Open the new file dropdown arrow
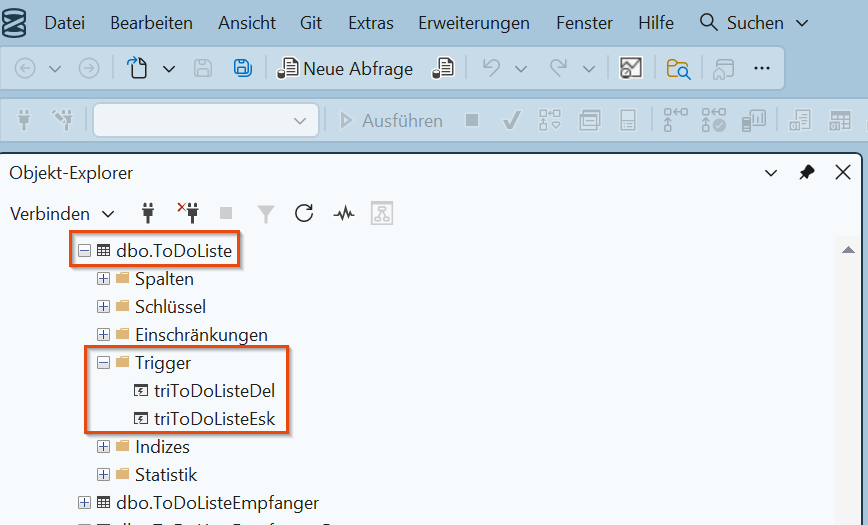Image resolution: width=868 pixels, height=525 pixels. 169,69
